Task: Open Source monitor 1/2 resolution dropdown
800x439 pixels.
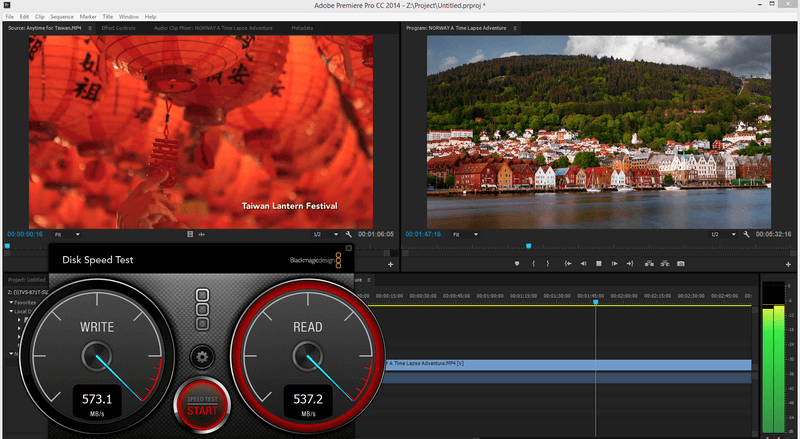Action: point(326,234)
